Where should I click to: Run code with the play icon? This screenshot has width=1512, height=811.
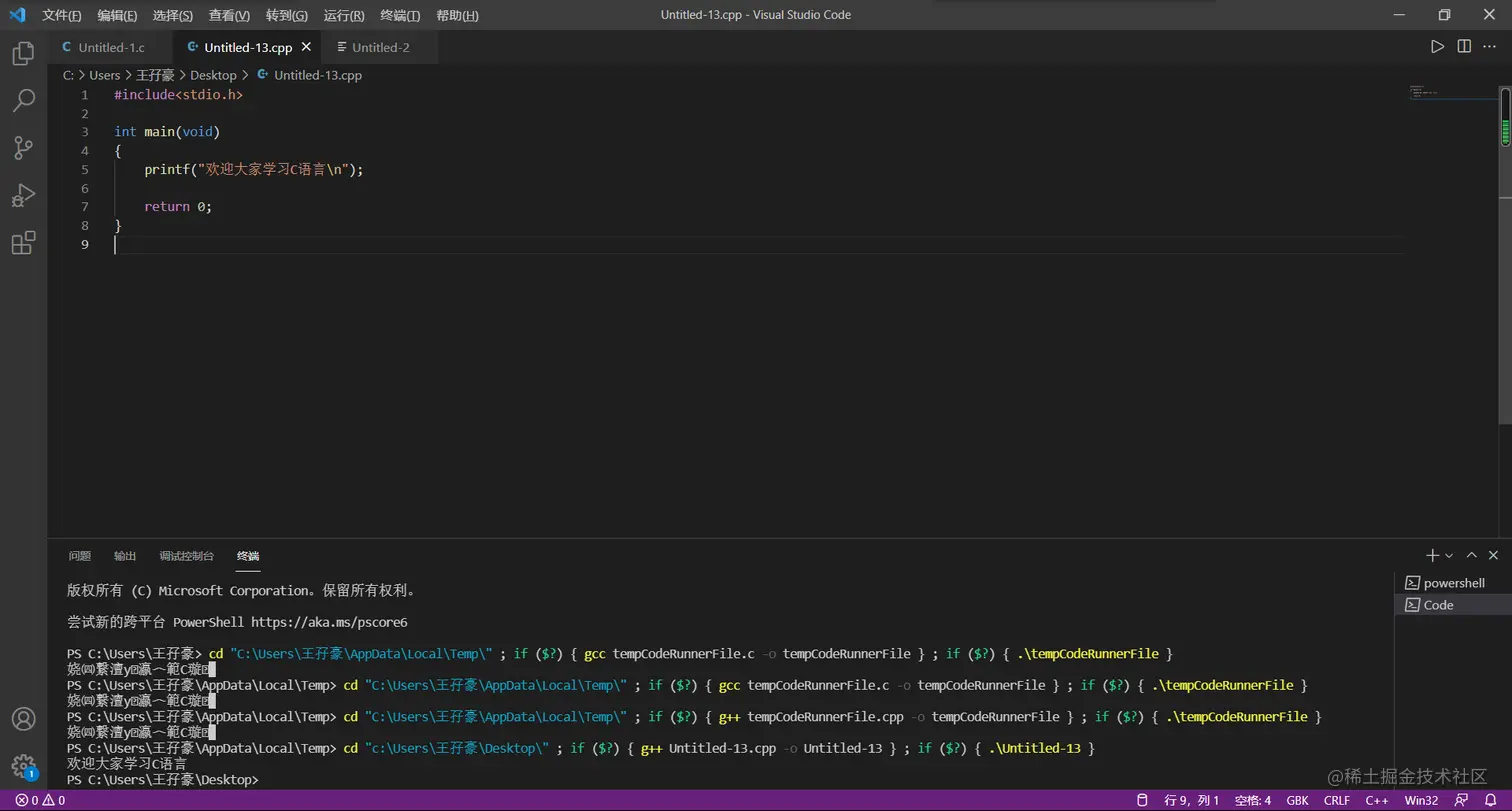click(x=1437, y=46)
